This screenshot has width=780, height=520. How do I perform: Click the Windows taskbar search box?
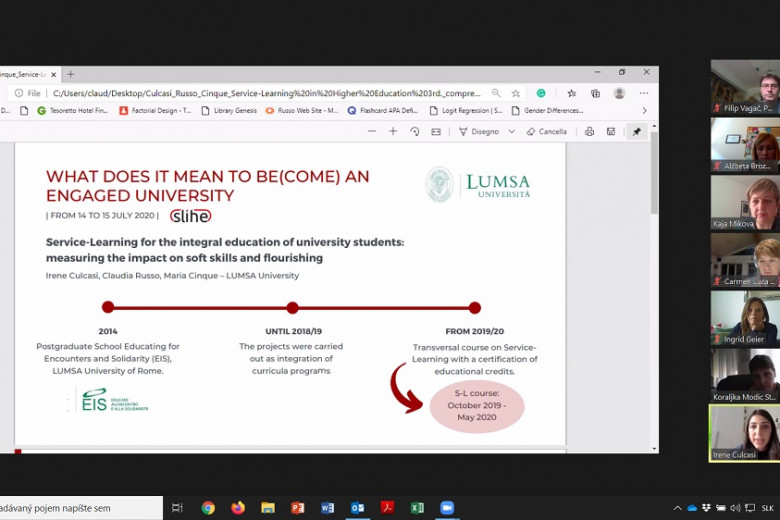pyautogui.click(x=81, y=508)
